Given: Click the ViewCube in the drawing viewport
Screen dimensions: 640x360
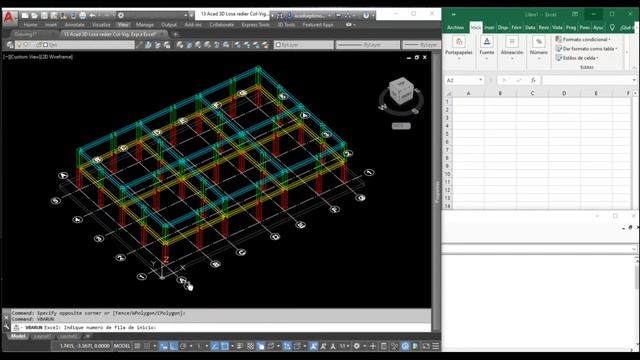Looking at the screenshot, I should tap(401, 91).
